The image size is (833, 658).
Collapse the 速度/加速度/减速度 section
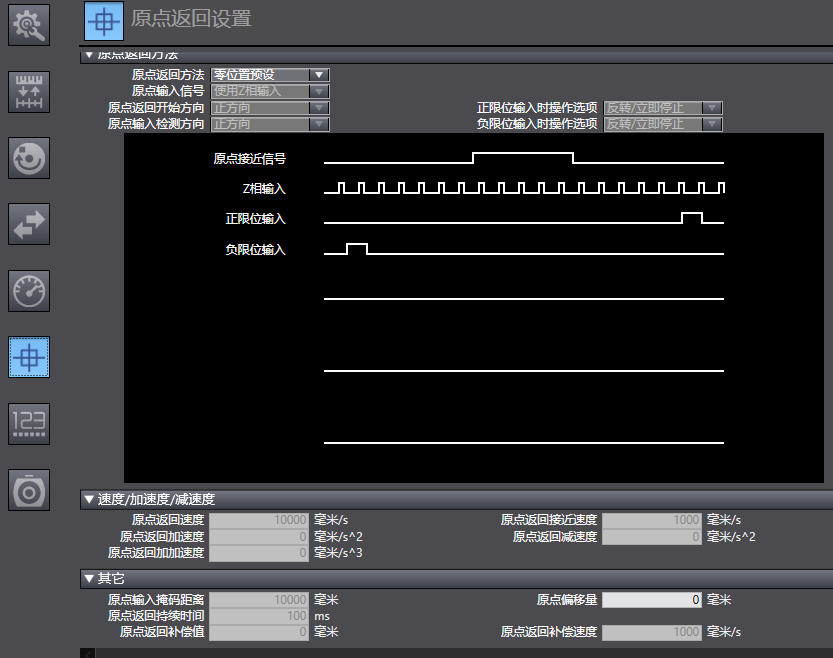tap(89, 499)
